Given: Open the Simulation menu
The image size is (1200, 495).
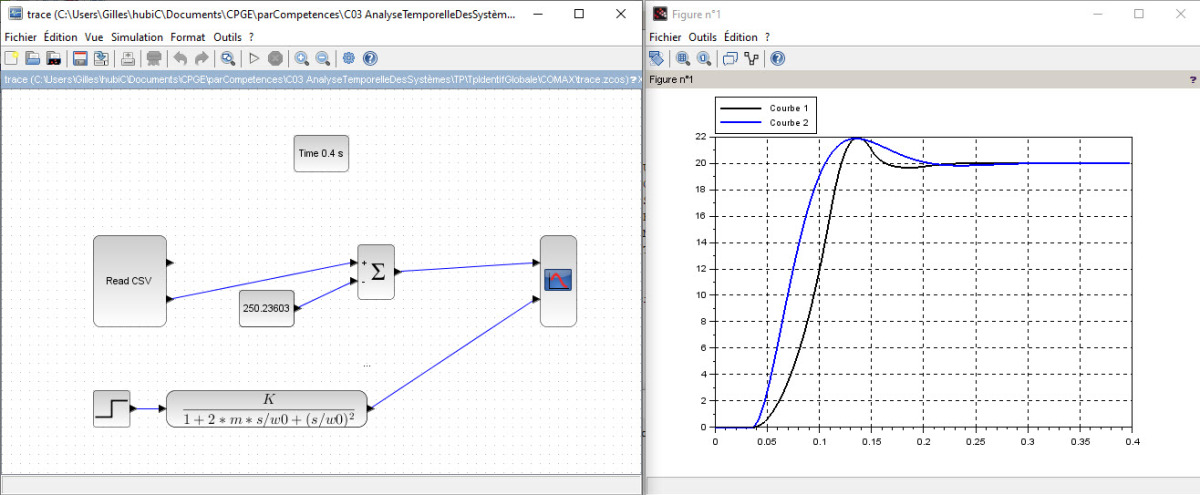Looking at the screenshot, I should click(x=137, y=37).
